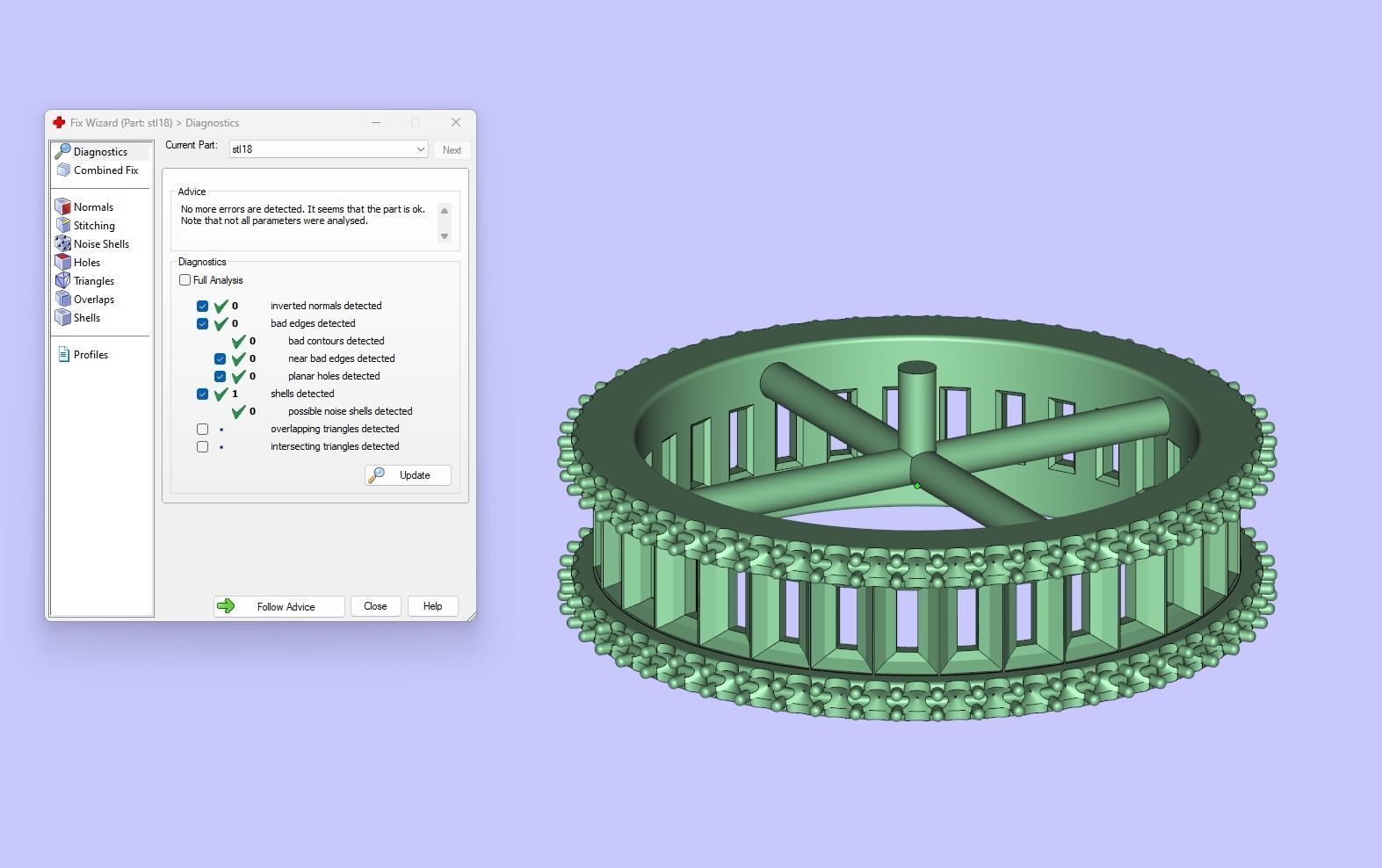Uncheck near bad edges detected checkbox
The width and height of the screenshot is (1382, 868).
(220, 358)
